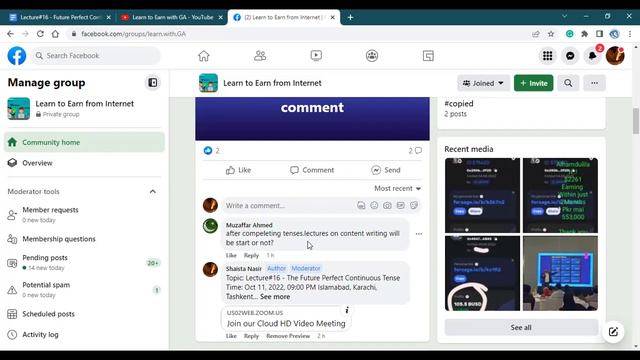Click the browser back arrow
Screen dimensions: 640x360
[11, 34]
